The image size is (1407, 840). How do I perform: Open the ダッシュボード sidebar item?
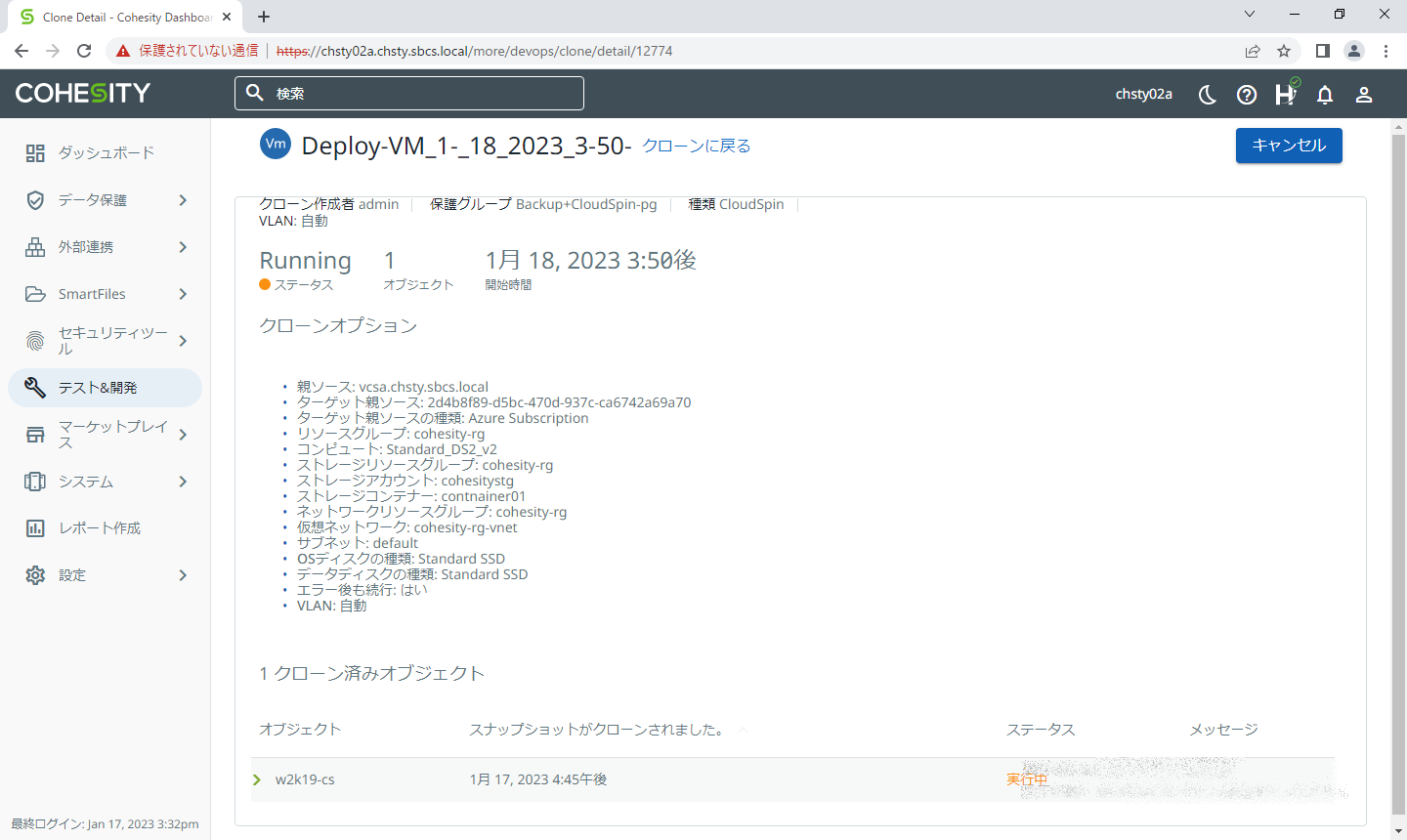[x=105, y=153]
